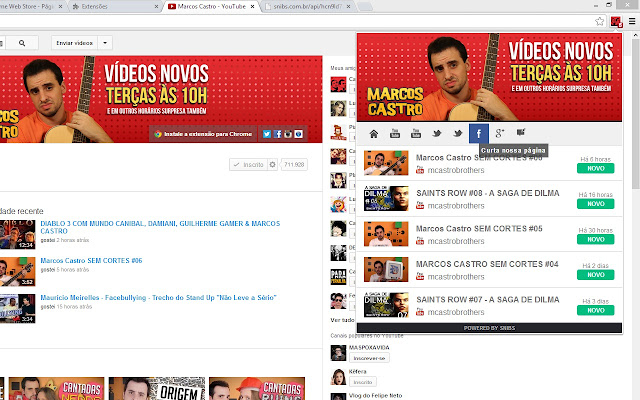The image size is (640, 400).
Task: Select the Marcos Castro - YouTube tab
Action: click(211, 7)
